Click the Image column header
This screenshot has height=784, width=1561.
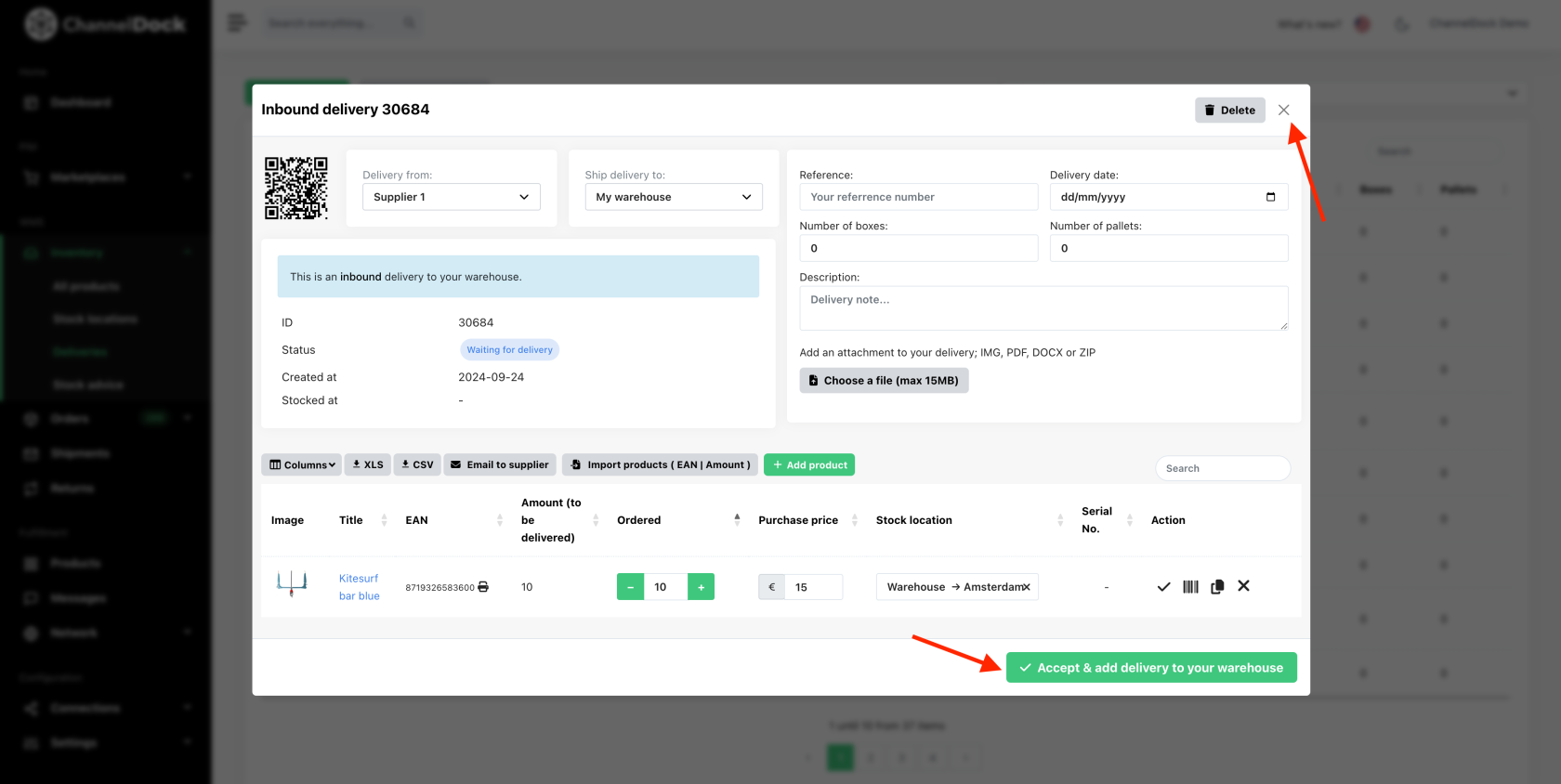tap(287, 520)
